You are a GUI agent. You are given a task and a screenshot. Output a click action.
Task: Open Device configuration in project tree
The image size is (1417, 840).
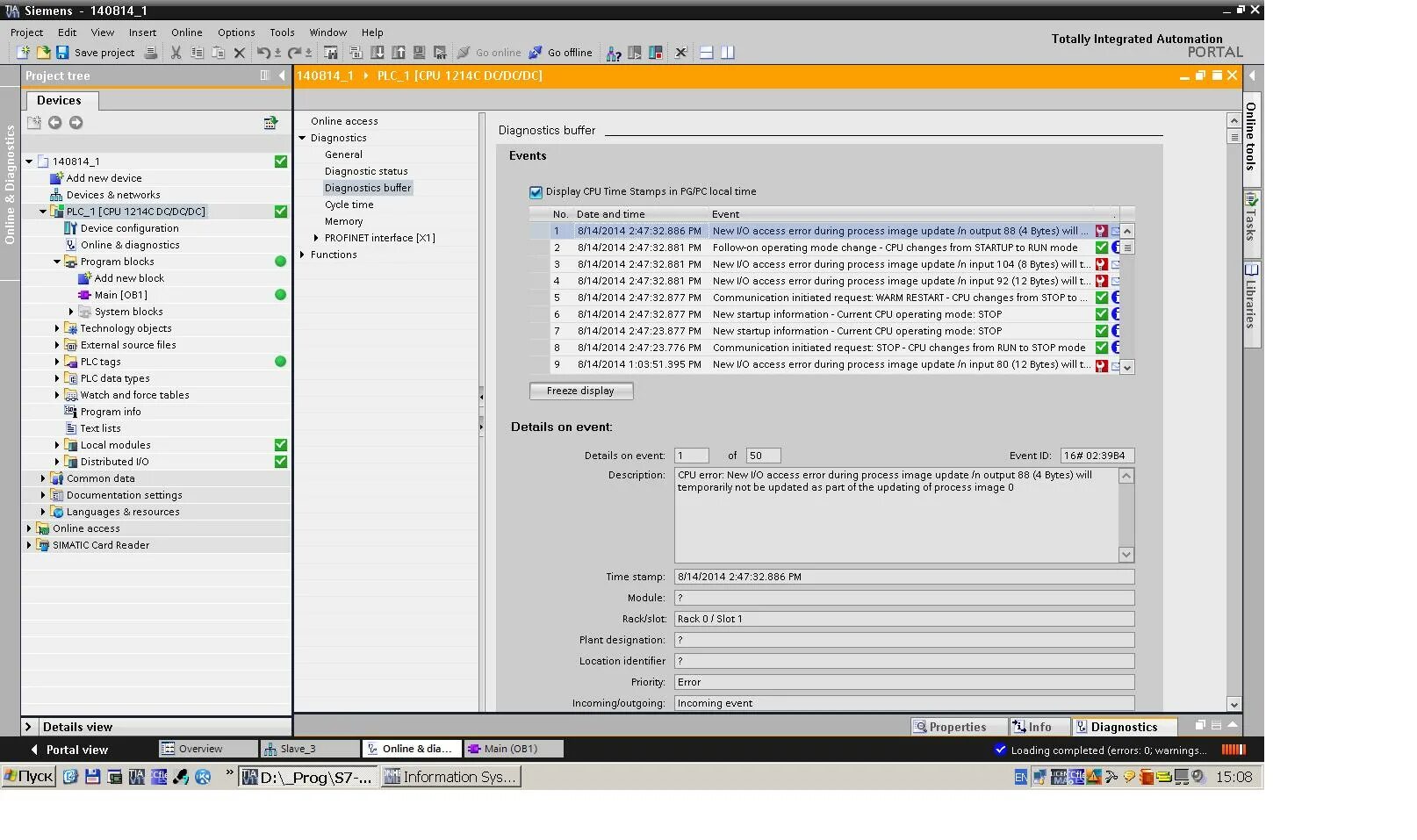pos(129,228)
